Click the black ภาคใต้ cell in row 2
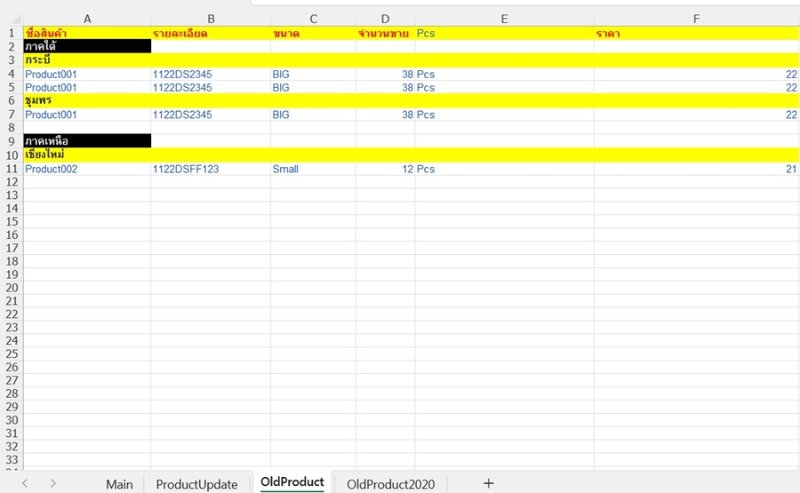Viewport: 800px width, 493px height. click(x=87, y=47)
